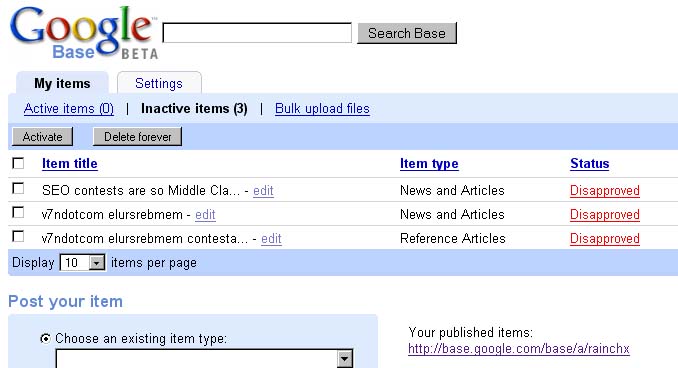Edit the v7ndotcom elursrebmem contesta item
Viewport: 678px width, 368px height.
271,239
